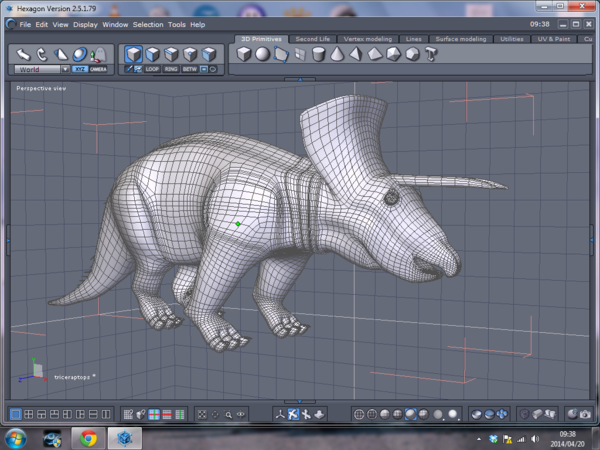Viewport: 600px width, 450px height.
Task: Click the RING selection button
Action: 171,69
